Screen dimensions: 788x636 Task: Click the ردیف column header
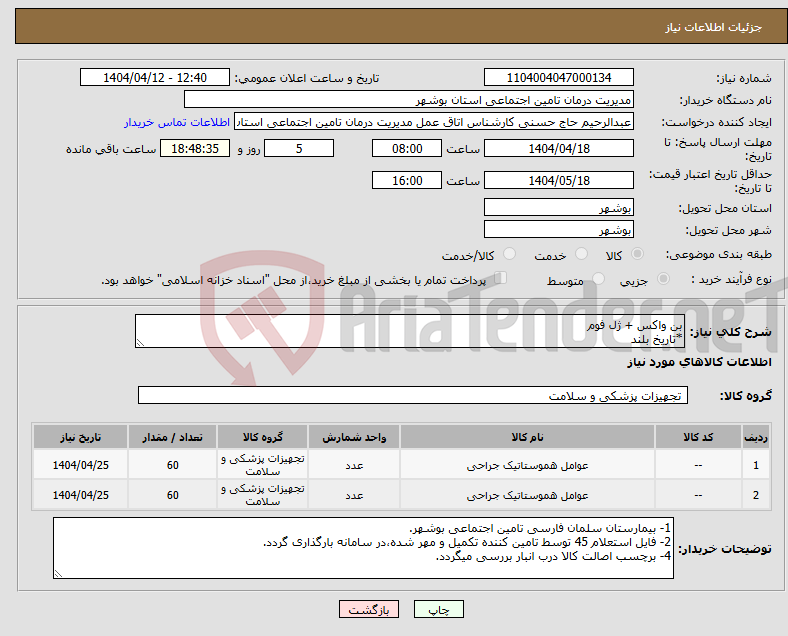pyautogui.click(x=755, y=437)
